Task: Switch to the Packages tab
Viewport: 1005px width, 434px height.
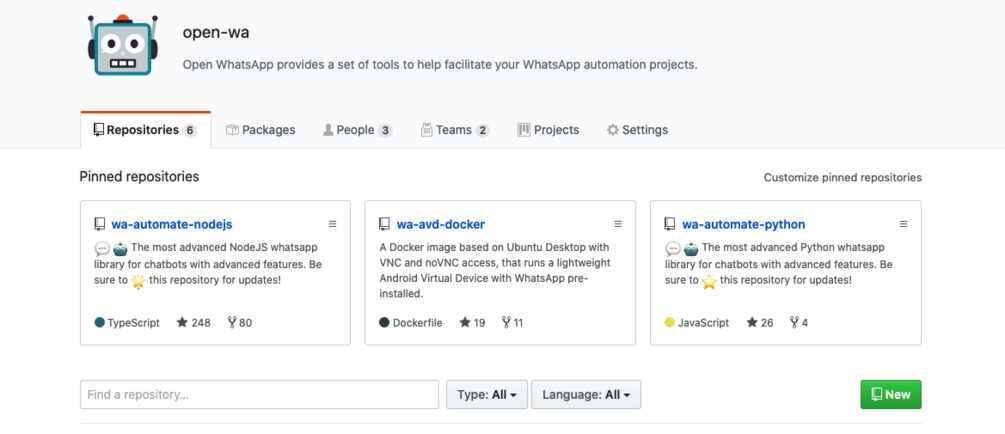Action: tap(261, 130)
